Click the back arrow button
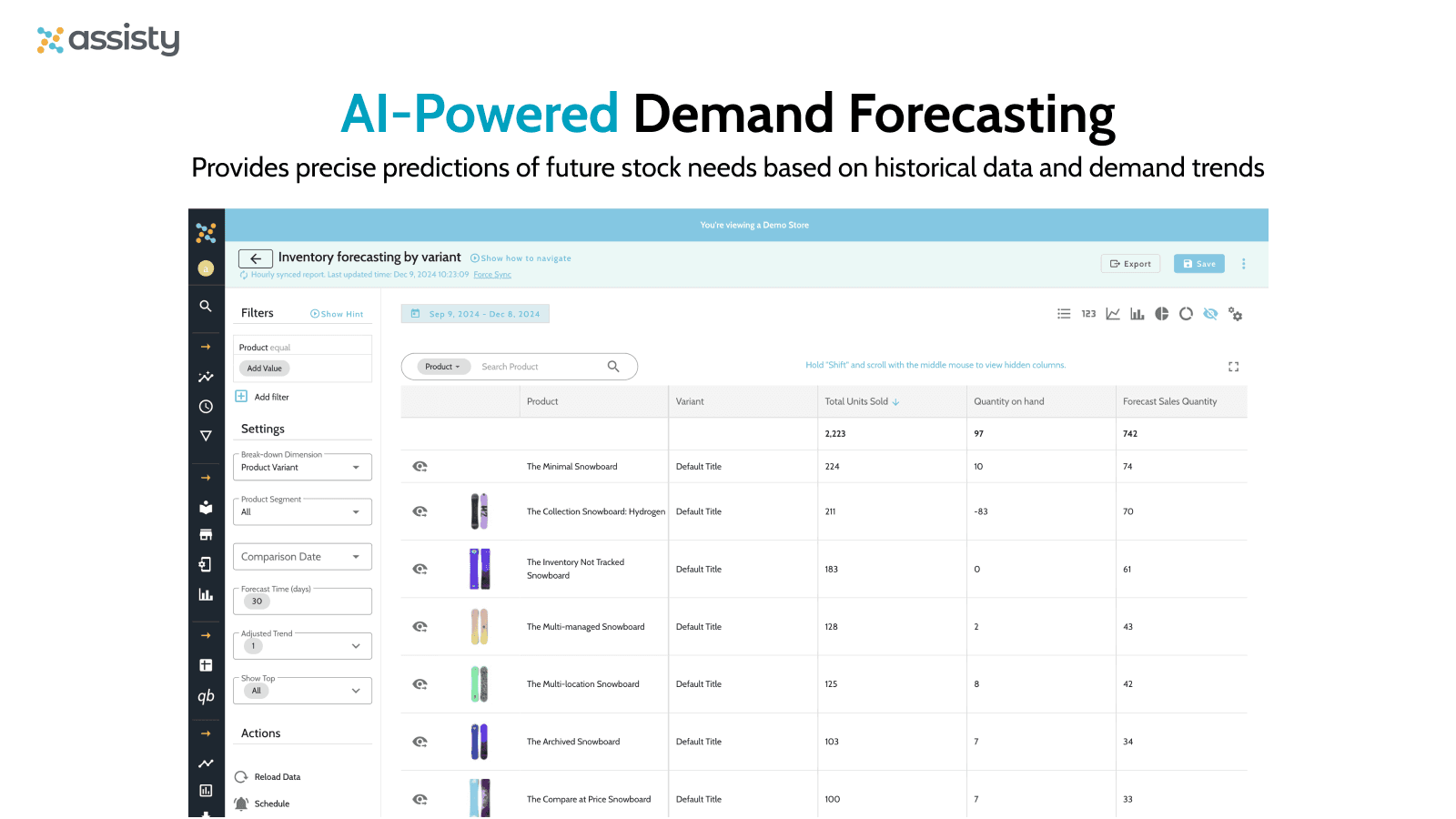Viewport: 1456px width, 819px height. pos(255,258)
